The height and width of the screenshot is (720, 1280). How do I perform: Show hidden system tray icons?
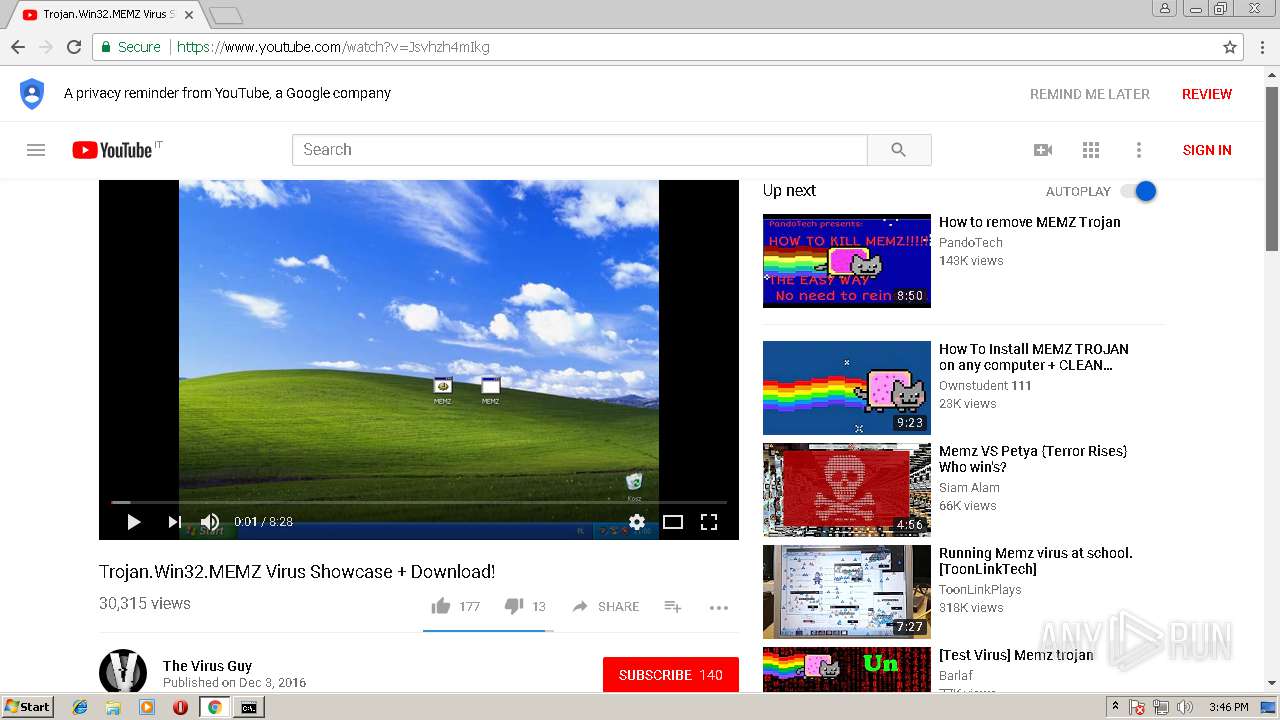pyautogui.click(x=1115, y=707)
